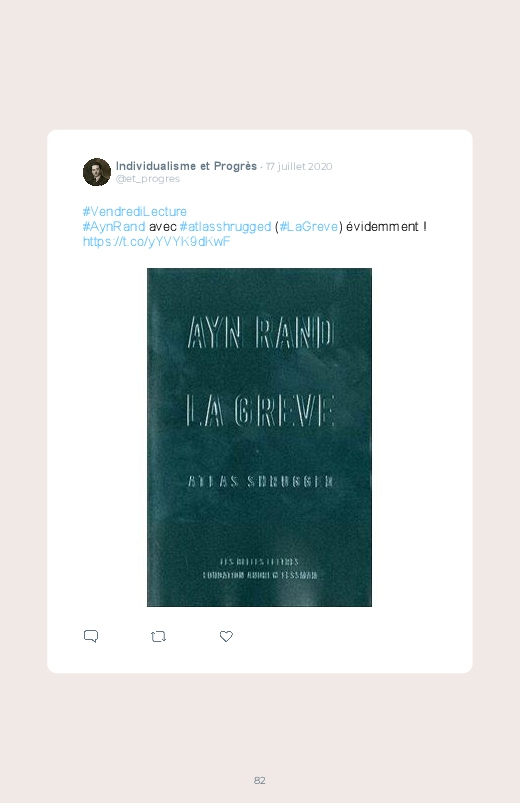Retweet the post with the arrows icon
This screenshot has height=803, width=520.
click(158, 637)
